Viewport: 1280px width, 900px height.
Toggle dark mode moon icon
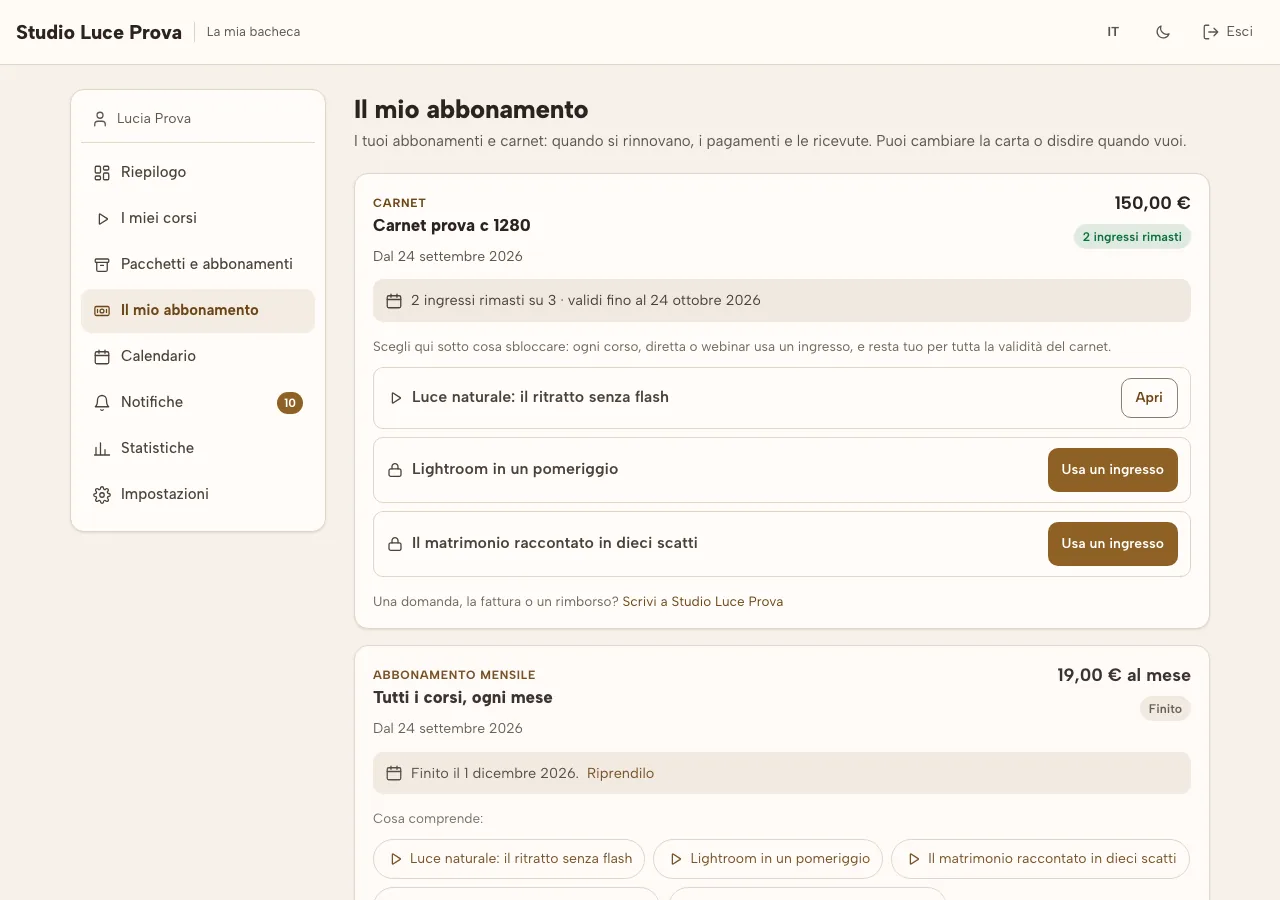1163,32
